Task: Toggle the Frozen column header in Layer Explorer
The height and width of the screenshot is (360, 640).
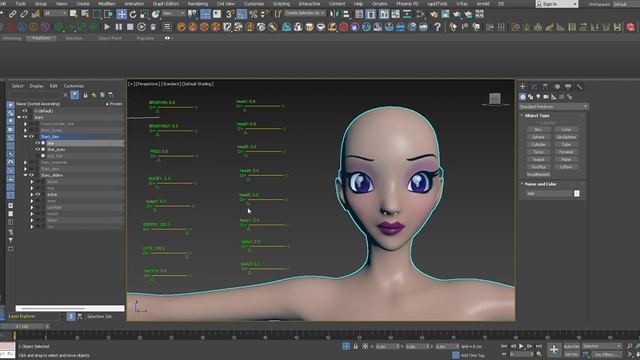Action: point(114,104)
